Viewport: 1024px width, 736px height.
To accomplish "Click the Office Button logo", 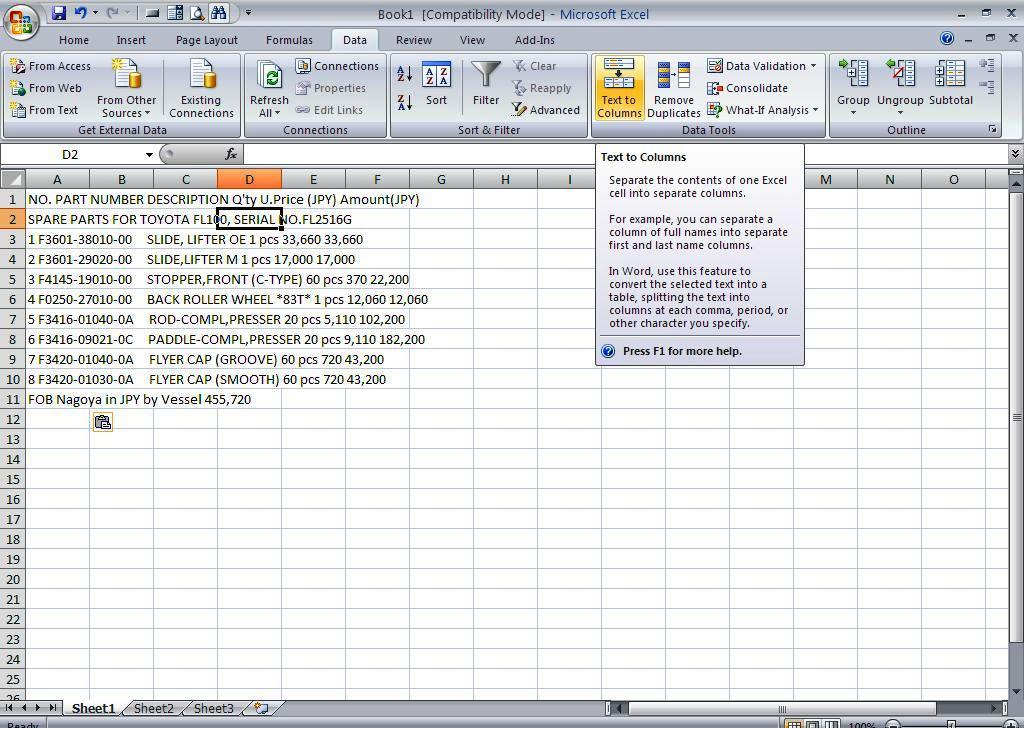I will [x=21, y=21].
